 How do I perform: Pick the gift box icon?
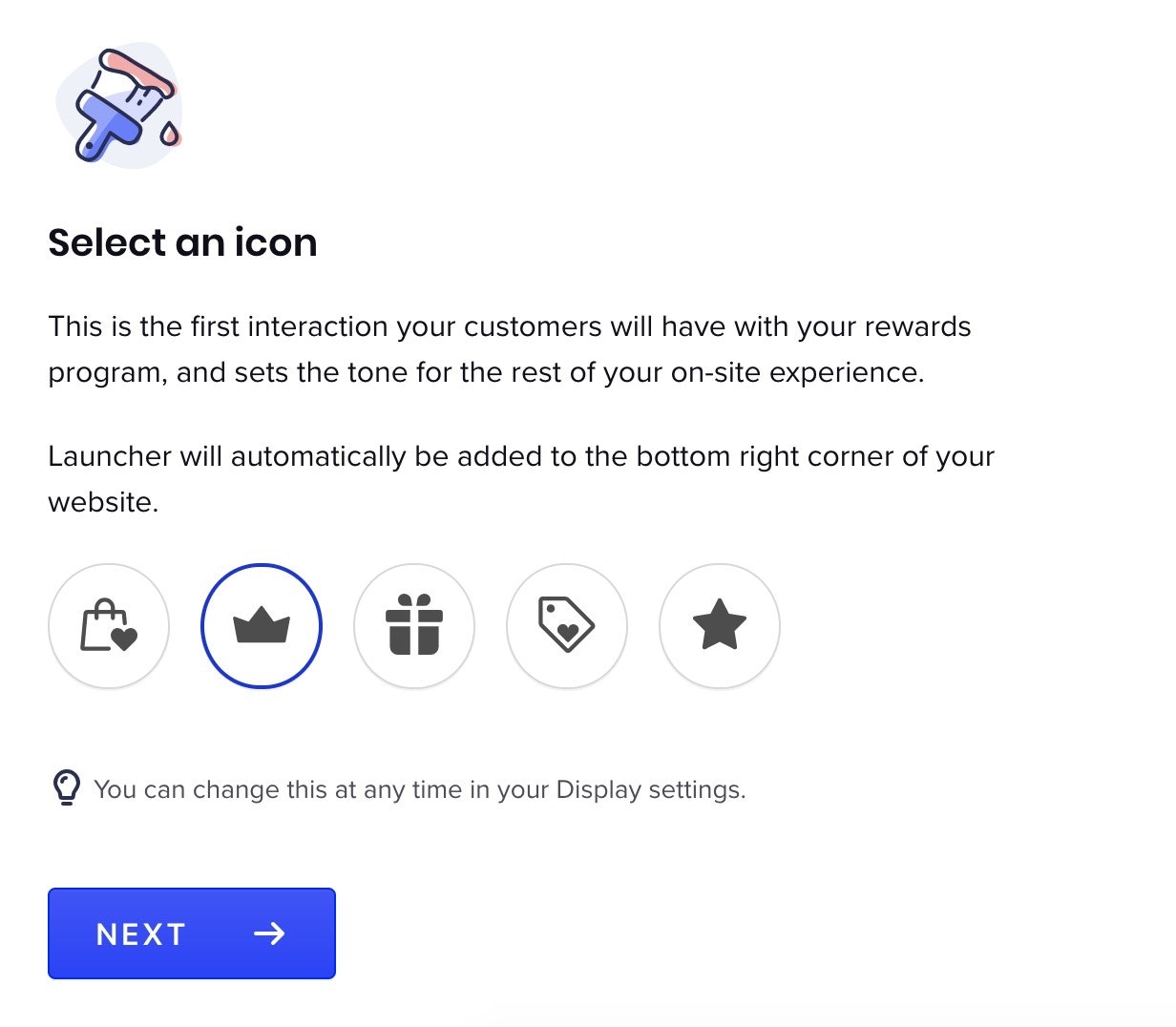tap(414, 626)
